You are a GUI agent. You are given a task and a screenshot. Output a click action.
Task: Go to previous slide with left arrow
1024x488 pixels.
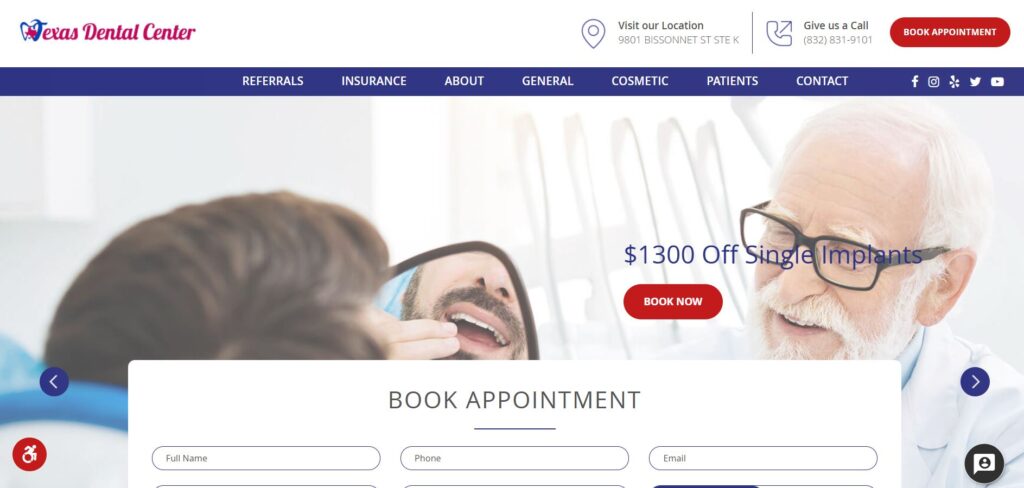[x=54, y=382]
